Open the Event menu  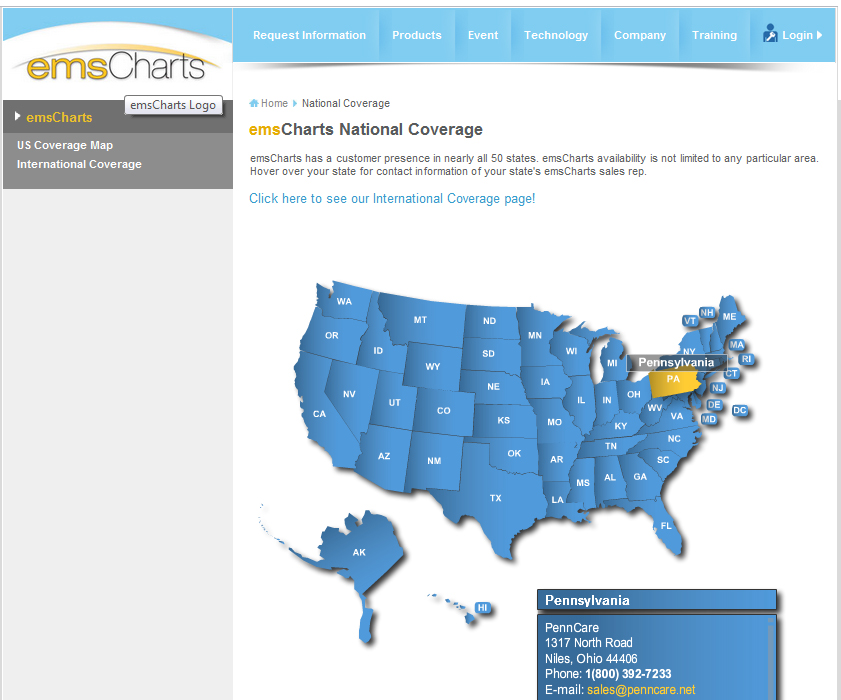coord(483,35)
